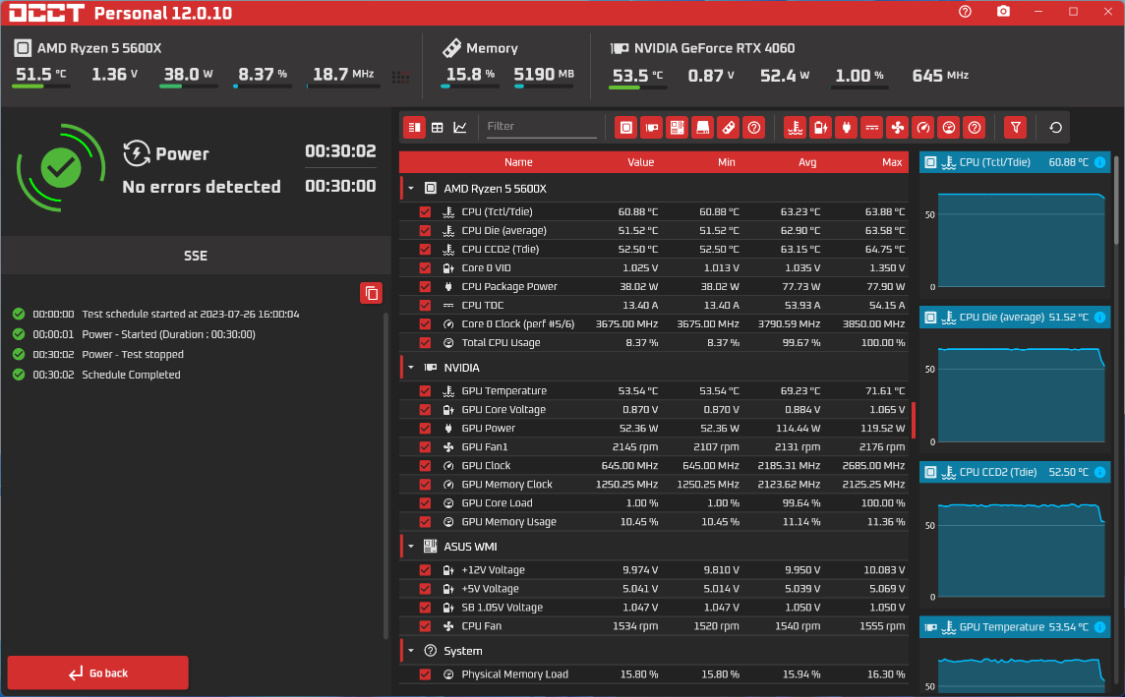Toggle the voltage (battery bolt) sensor filter icon
This screenshot has height=697, width=1125.
(820, 128)
